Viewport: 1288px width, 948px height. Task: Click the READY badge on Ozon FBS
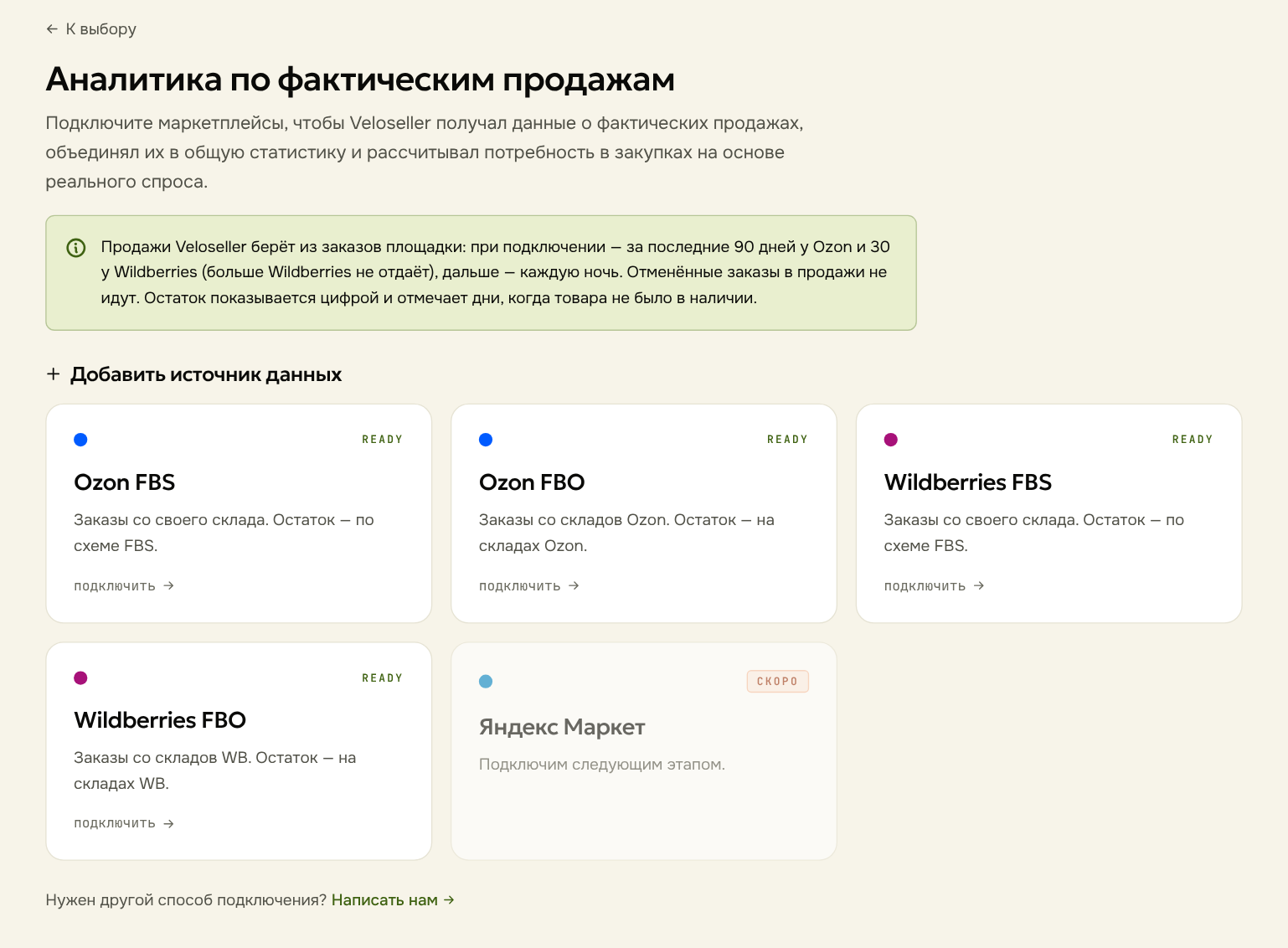(383, 440)
